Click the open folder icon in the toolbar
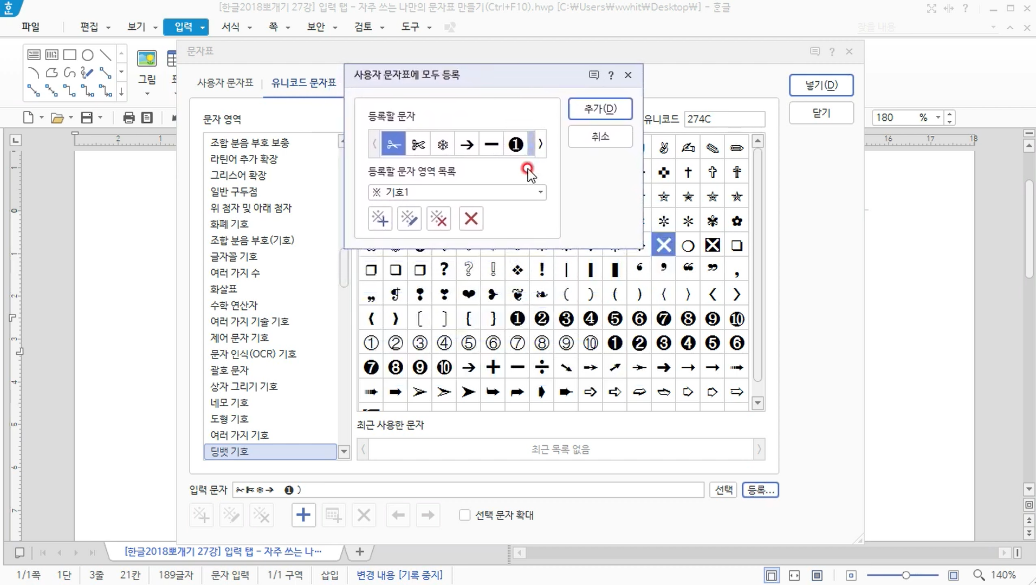This screenshot has width=1036, height=585. click(57, 118)
